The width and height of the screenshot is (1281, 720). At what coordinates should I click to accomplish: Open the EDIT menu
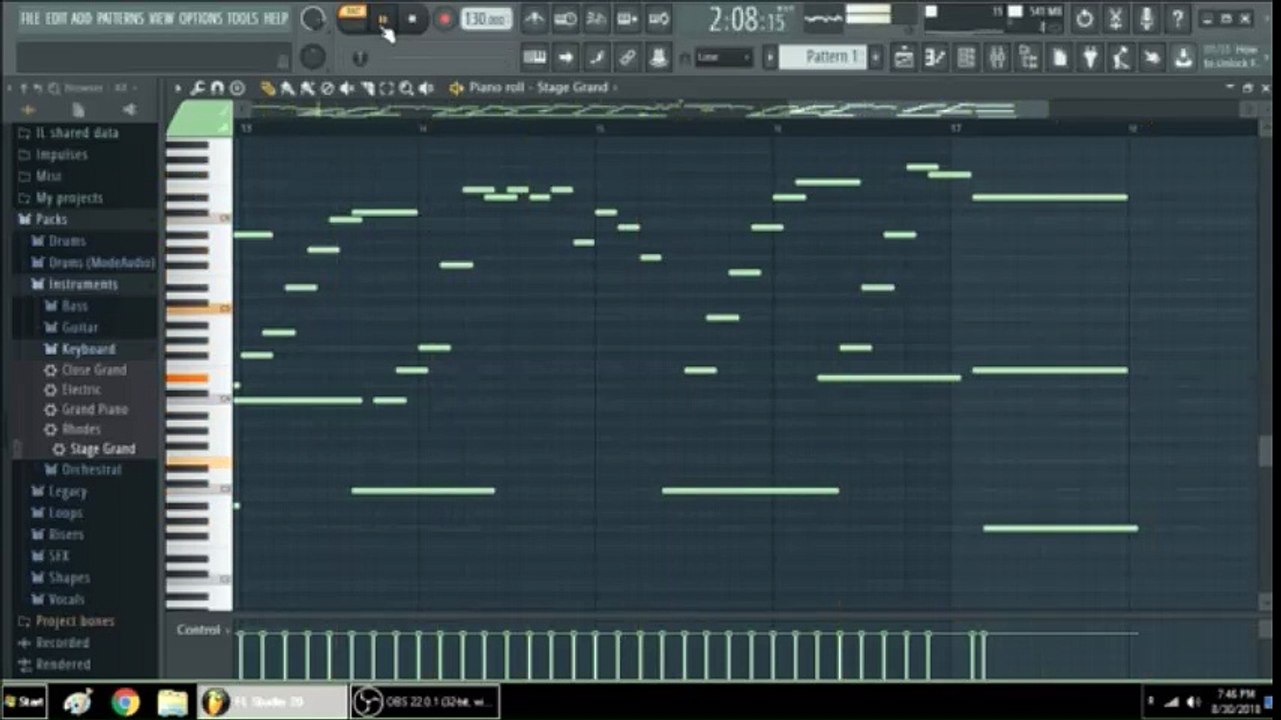pos(56,19)
